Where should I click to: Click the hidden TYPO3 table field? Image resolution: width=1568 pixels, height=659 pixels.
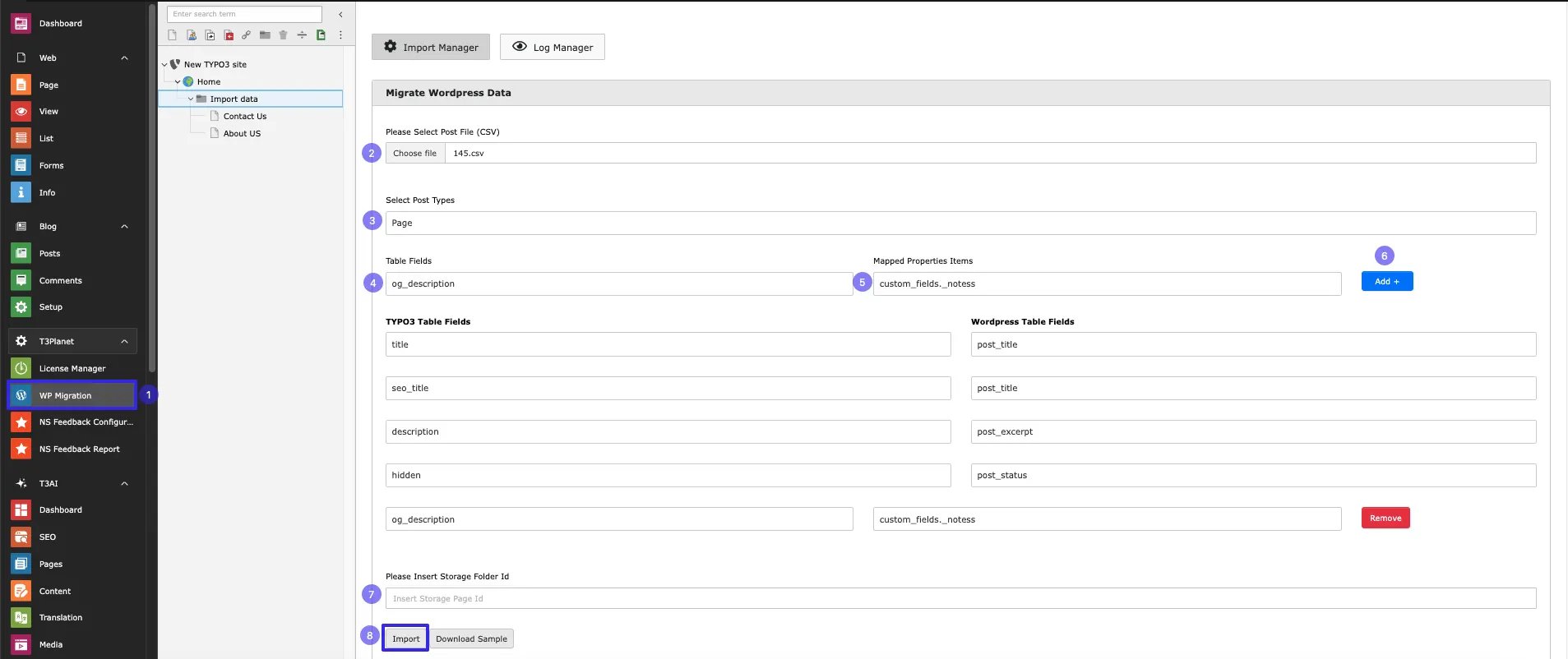click(x=668, y=475)
